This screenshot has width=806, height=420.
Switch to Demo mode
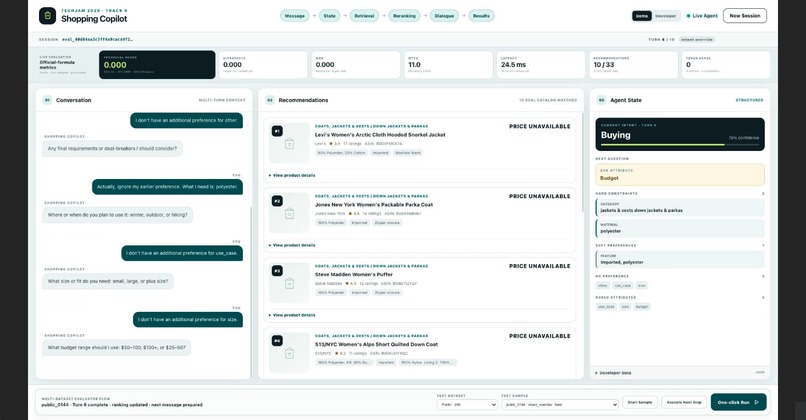tap(642, 16)
